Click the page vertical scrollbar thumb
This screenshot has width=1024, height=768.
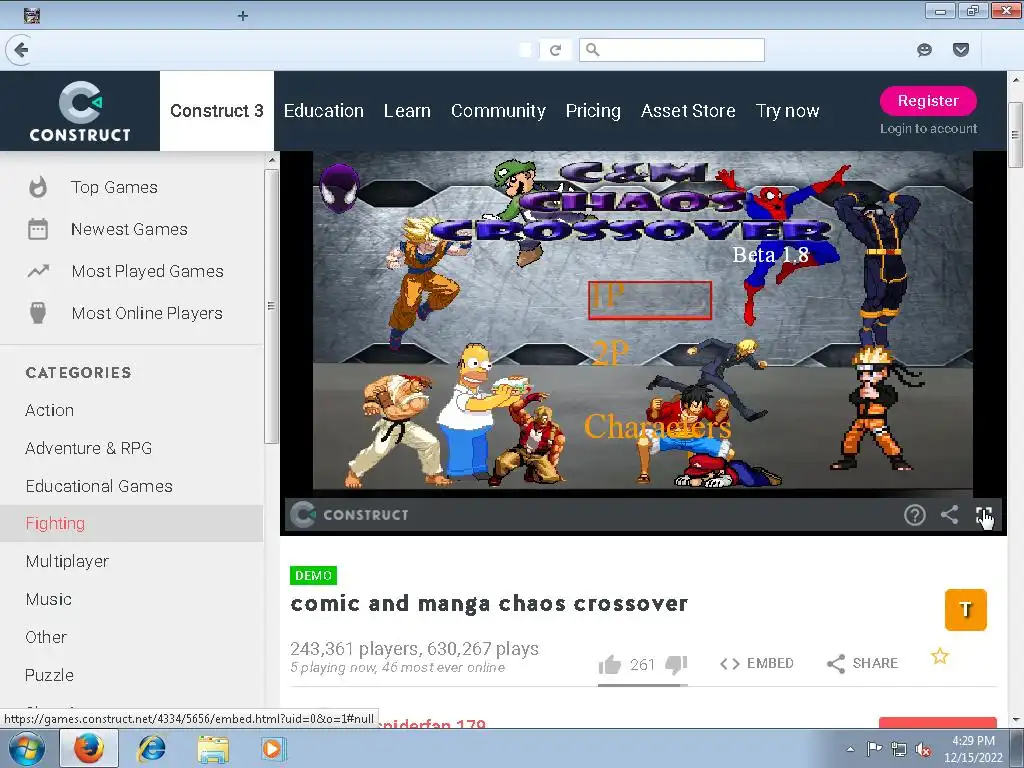click(1015, 135)
